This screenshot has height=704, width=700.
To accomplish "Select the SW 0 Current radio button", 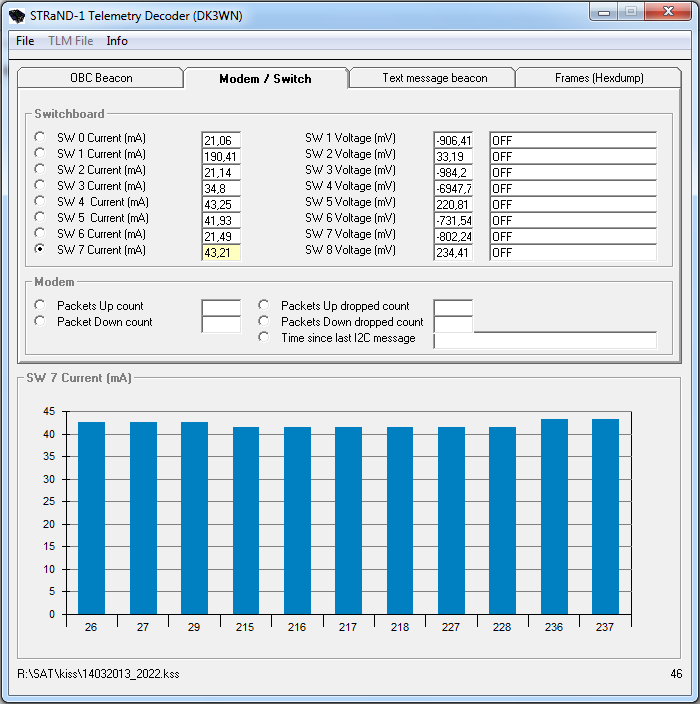I will click(x=40, y=137).
